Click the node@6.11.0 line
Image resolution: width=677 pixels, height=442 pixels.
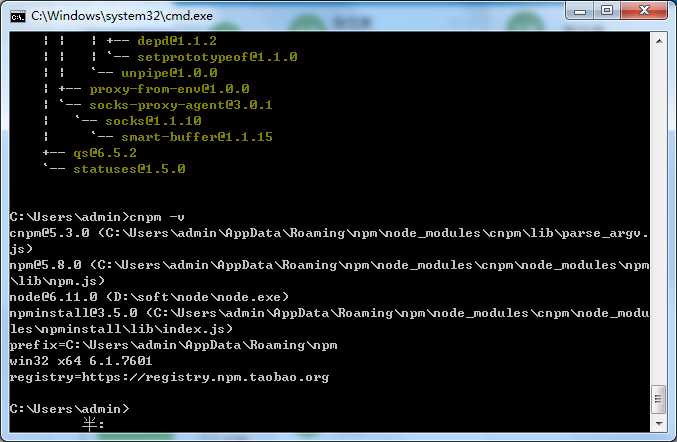pos(149,297)
